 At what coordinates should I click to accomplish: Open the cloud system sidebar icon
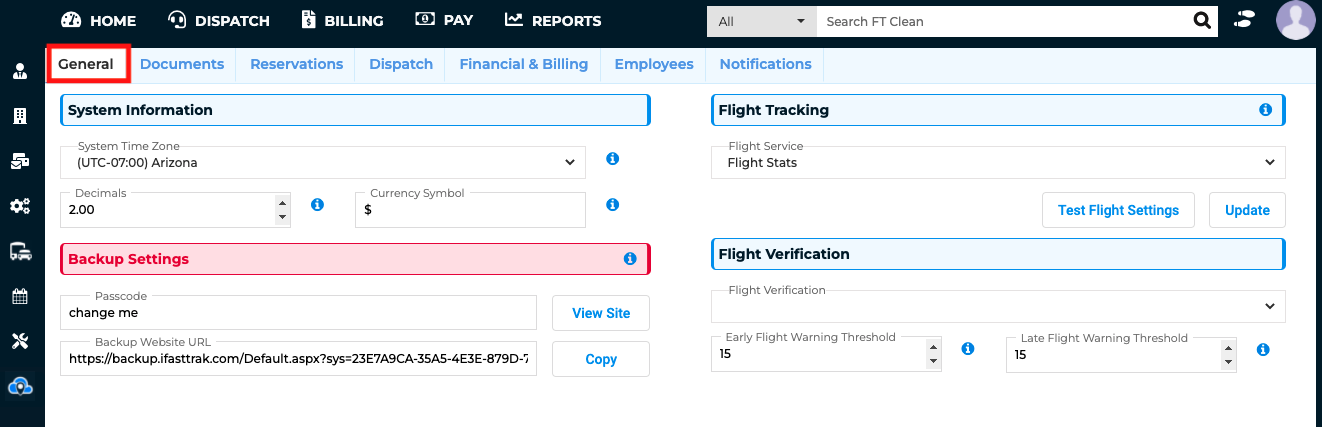(x=20, y=385)
